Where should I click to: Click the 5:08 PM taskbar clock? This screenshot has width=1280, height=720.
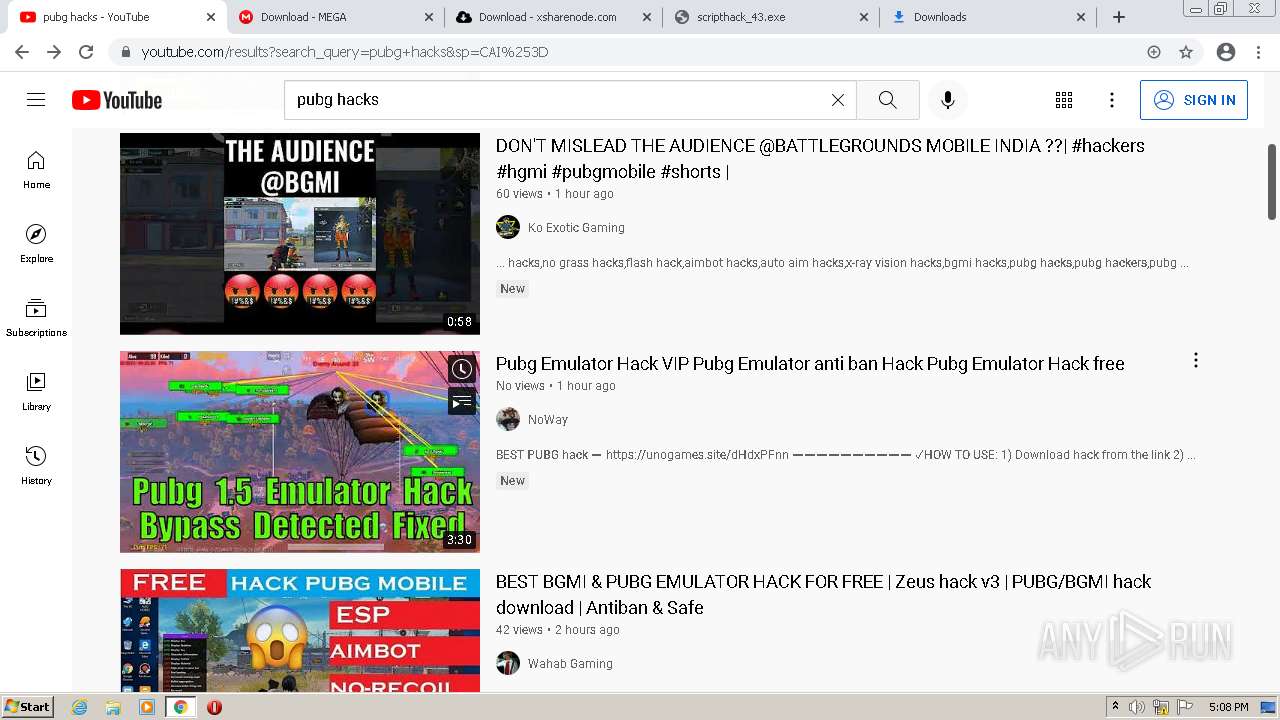click(x=1228, y=707)
